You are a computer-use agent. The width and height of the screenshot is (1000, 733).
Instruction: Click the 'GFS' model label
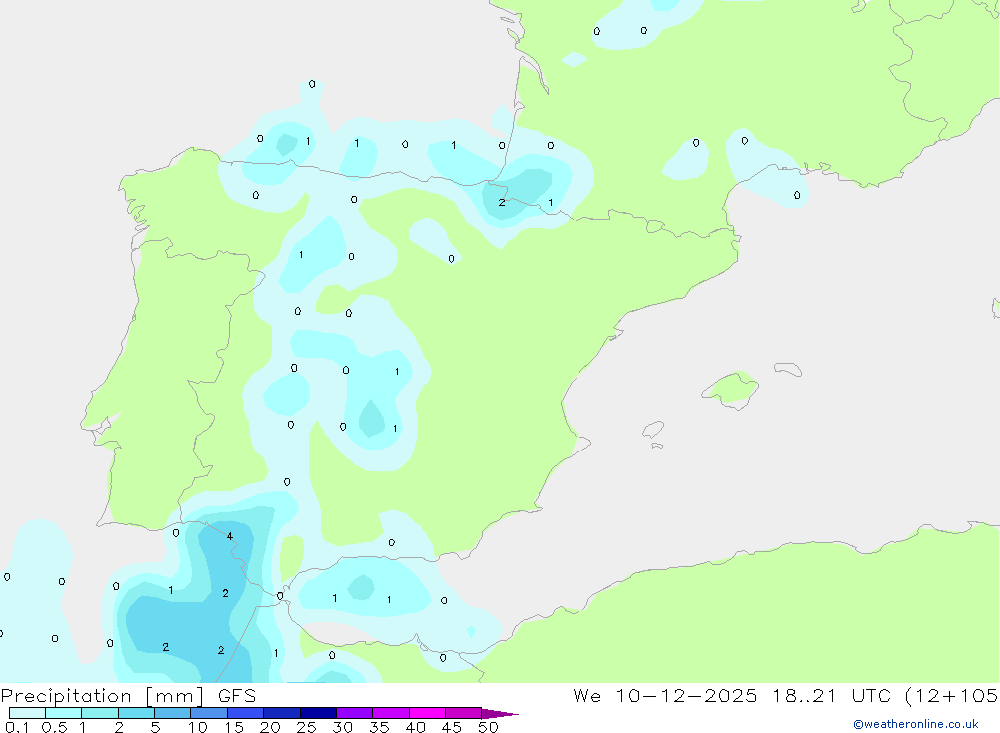coord(237,695)
